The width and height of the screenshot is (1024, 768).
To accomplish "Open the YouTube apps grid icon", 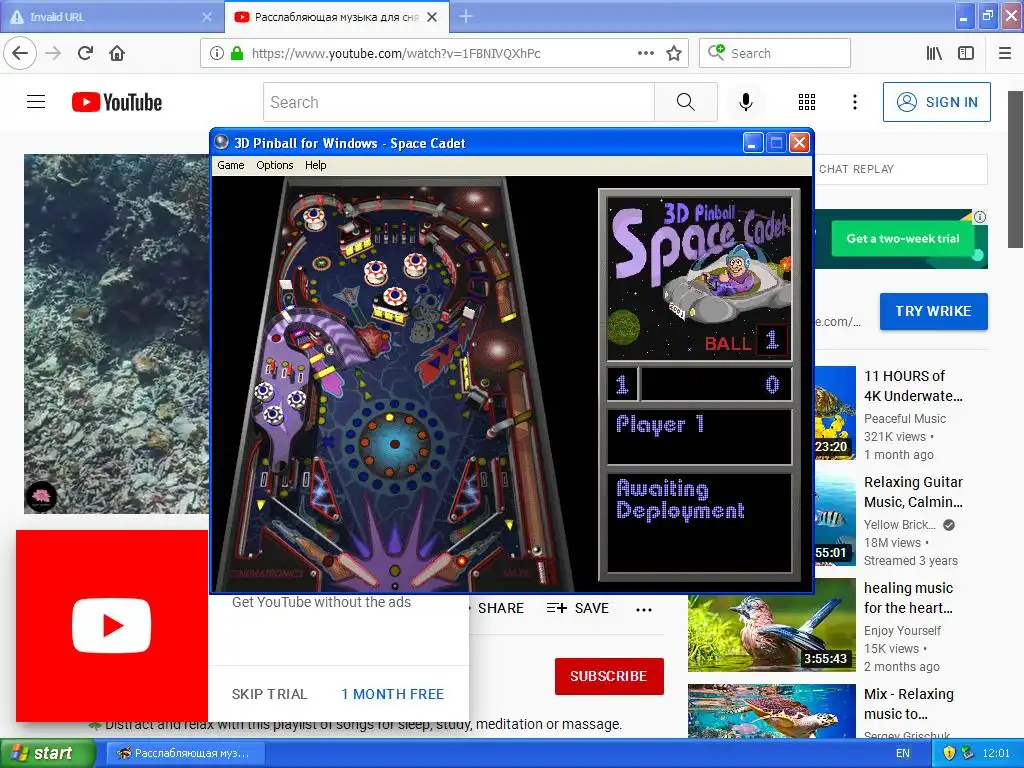I will pyautogui.click(x=807, y=102).
